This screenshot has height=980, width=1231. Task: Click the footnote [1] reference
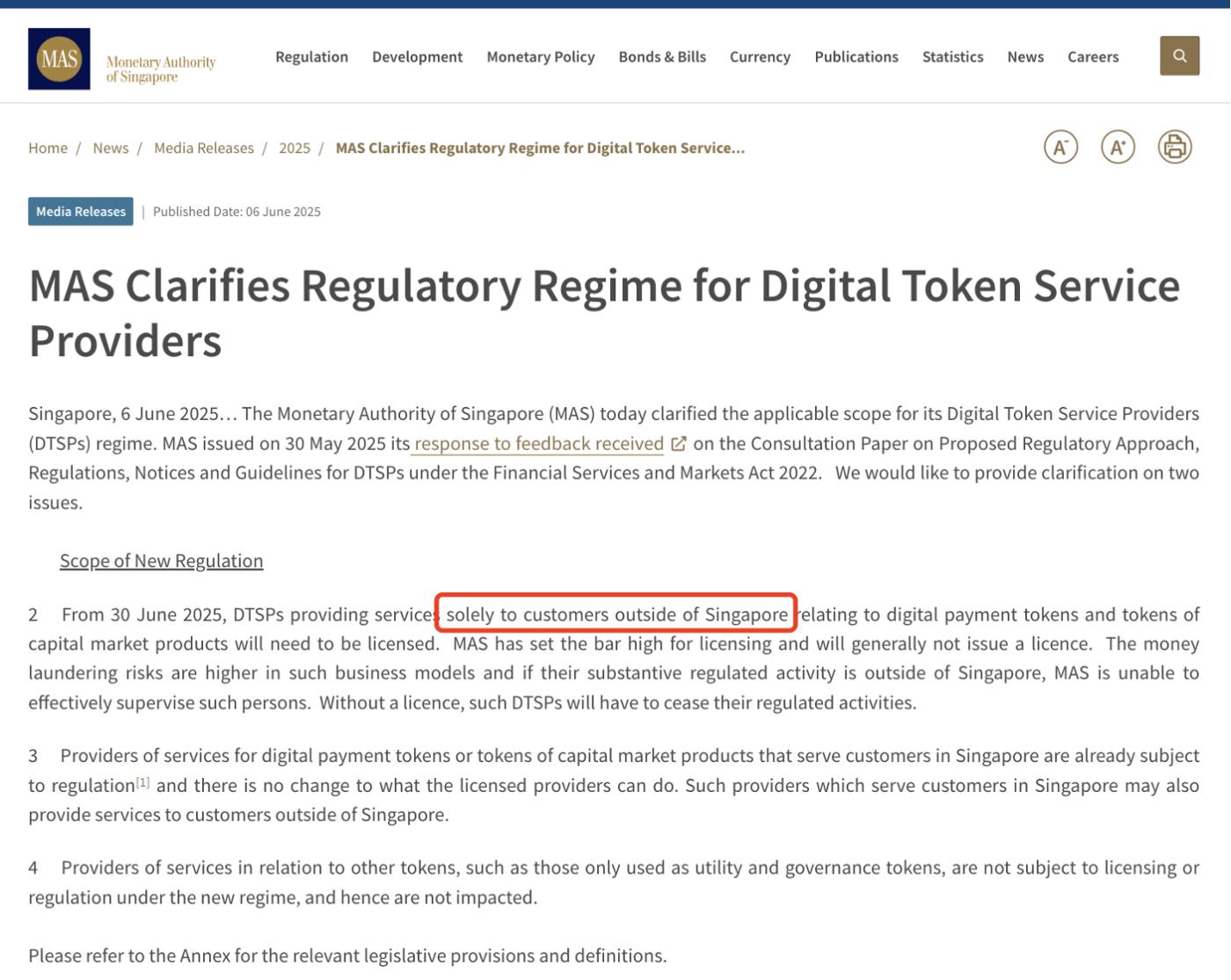tap(142, 781)
